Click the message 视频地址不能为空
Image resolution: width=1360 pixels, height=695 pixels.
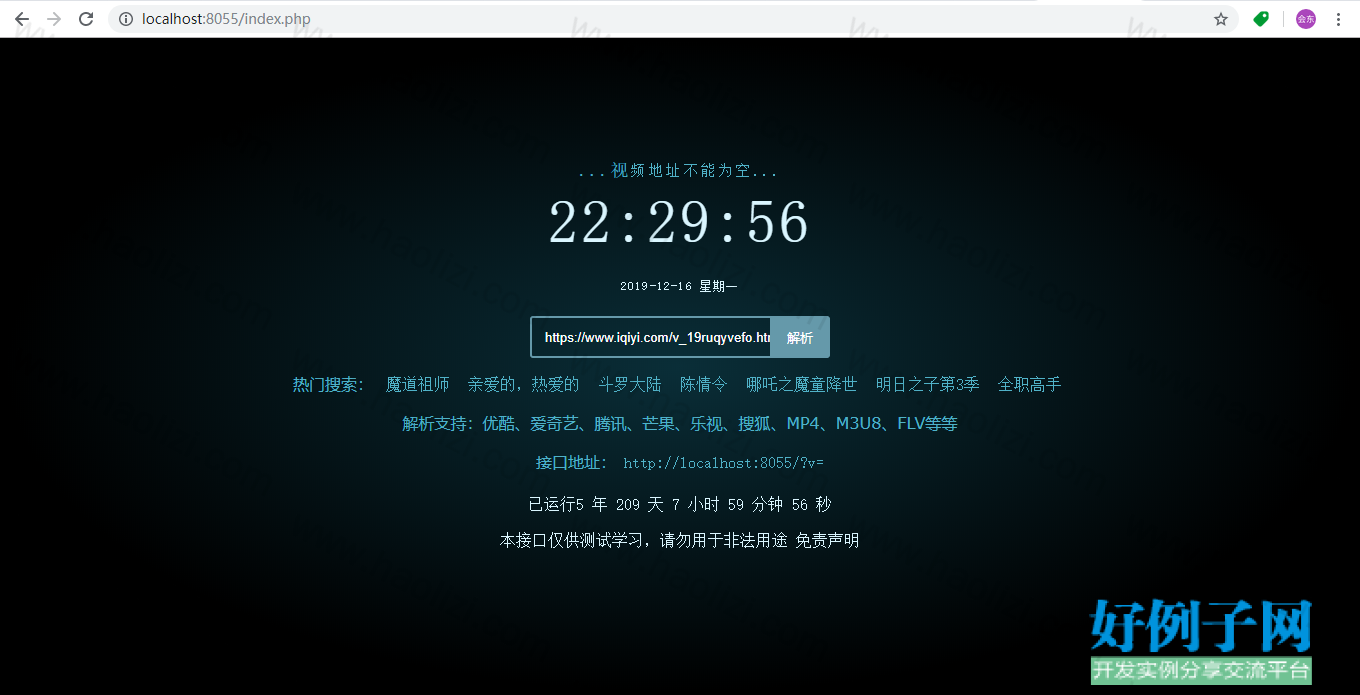tap(679, 171)
